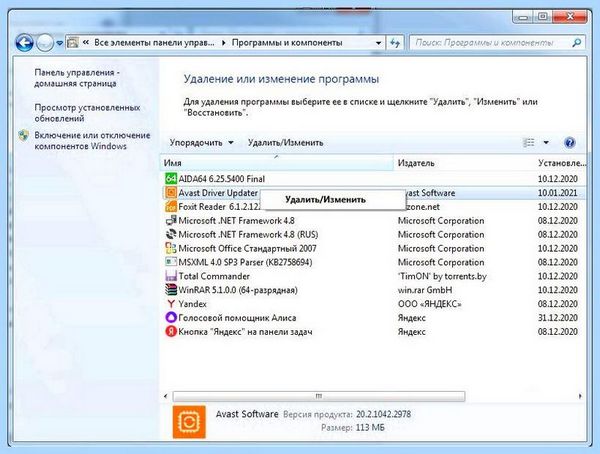The image size is (600, 454).
Task: Click the win.rar GmbH publisher cell
Action: [x=425, y=290]
